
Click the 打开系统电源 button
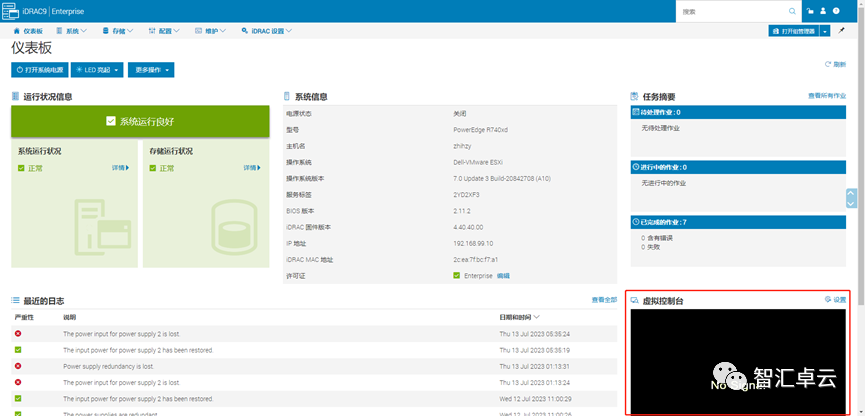pos(40,70)
